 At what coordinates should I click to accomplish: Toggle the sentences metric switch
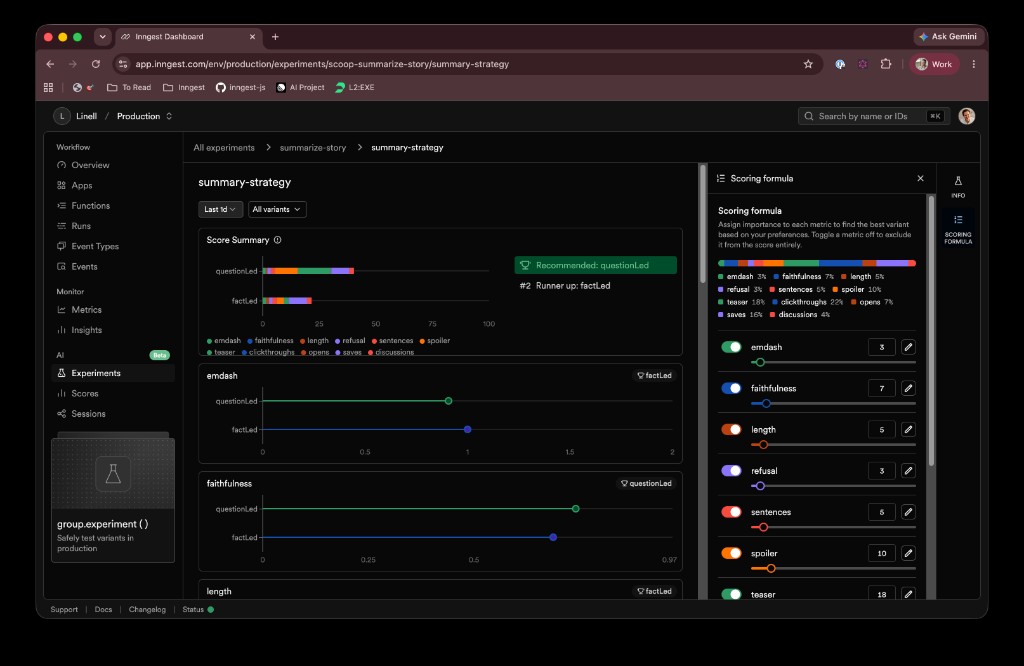pos(731,511)
